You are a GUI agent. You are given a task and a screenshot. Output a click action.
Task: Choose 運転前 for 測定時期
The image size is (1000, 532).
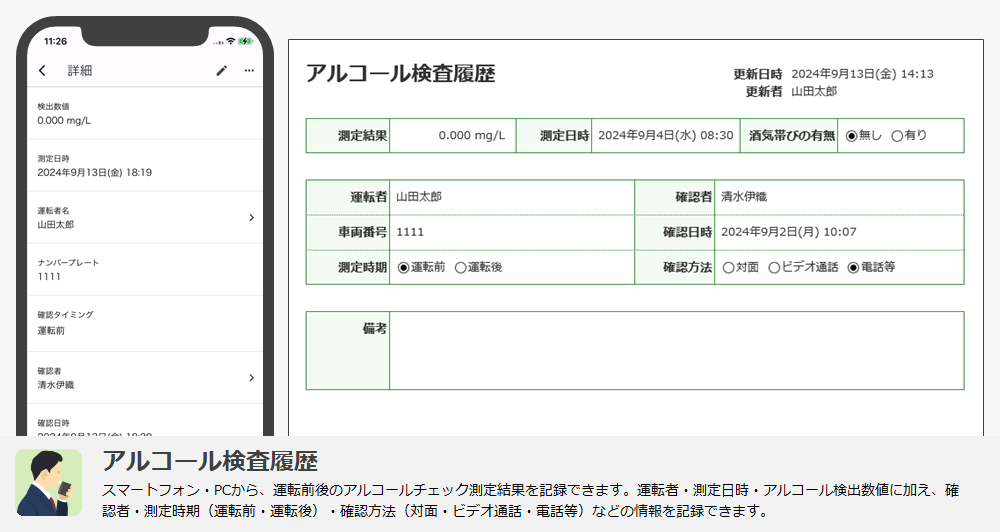(x=404, y=268)
